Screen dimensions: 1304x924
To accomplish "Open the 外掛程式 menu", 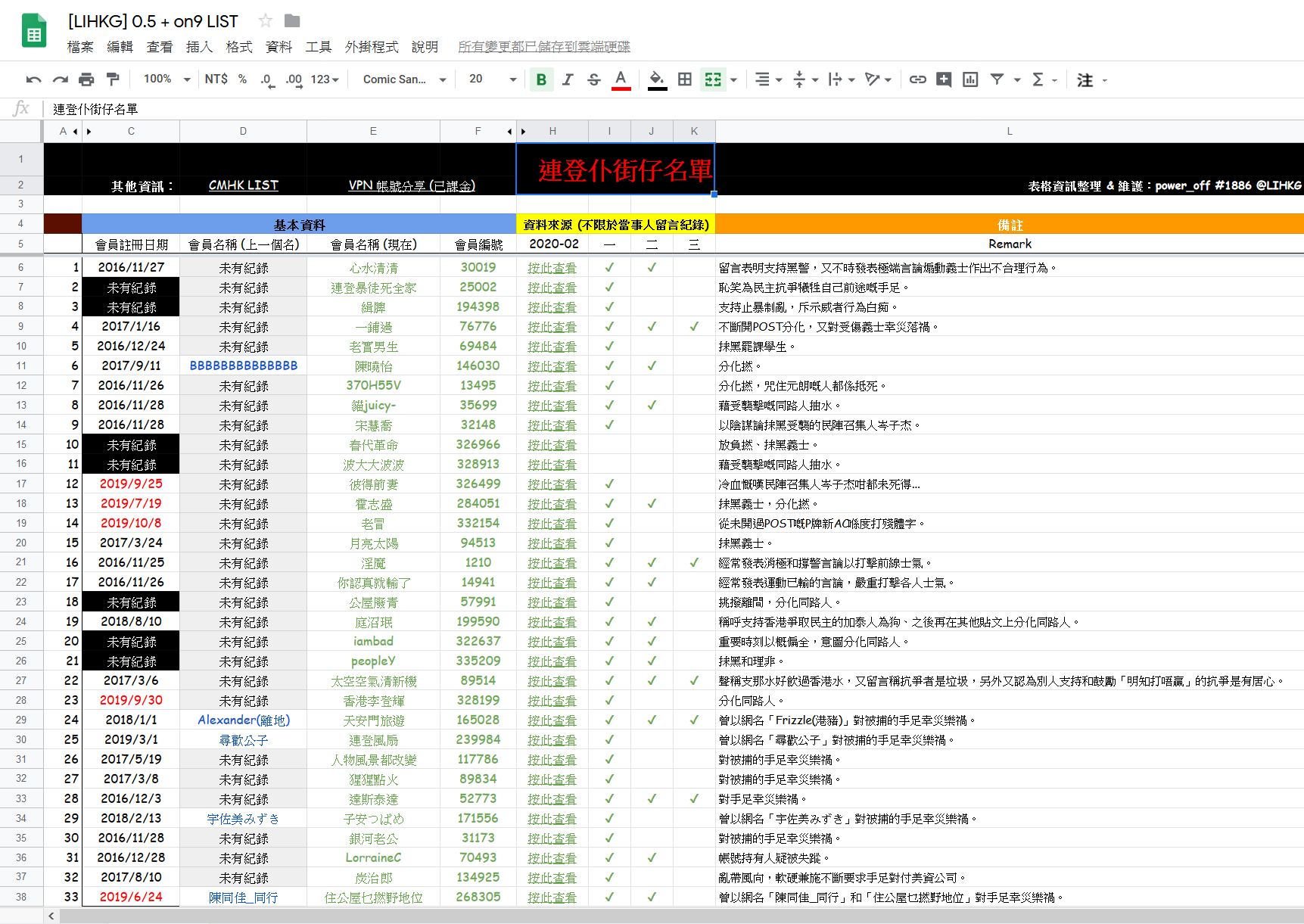I will click(x=372, y=47).
